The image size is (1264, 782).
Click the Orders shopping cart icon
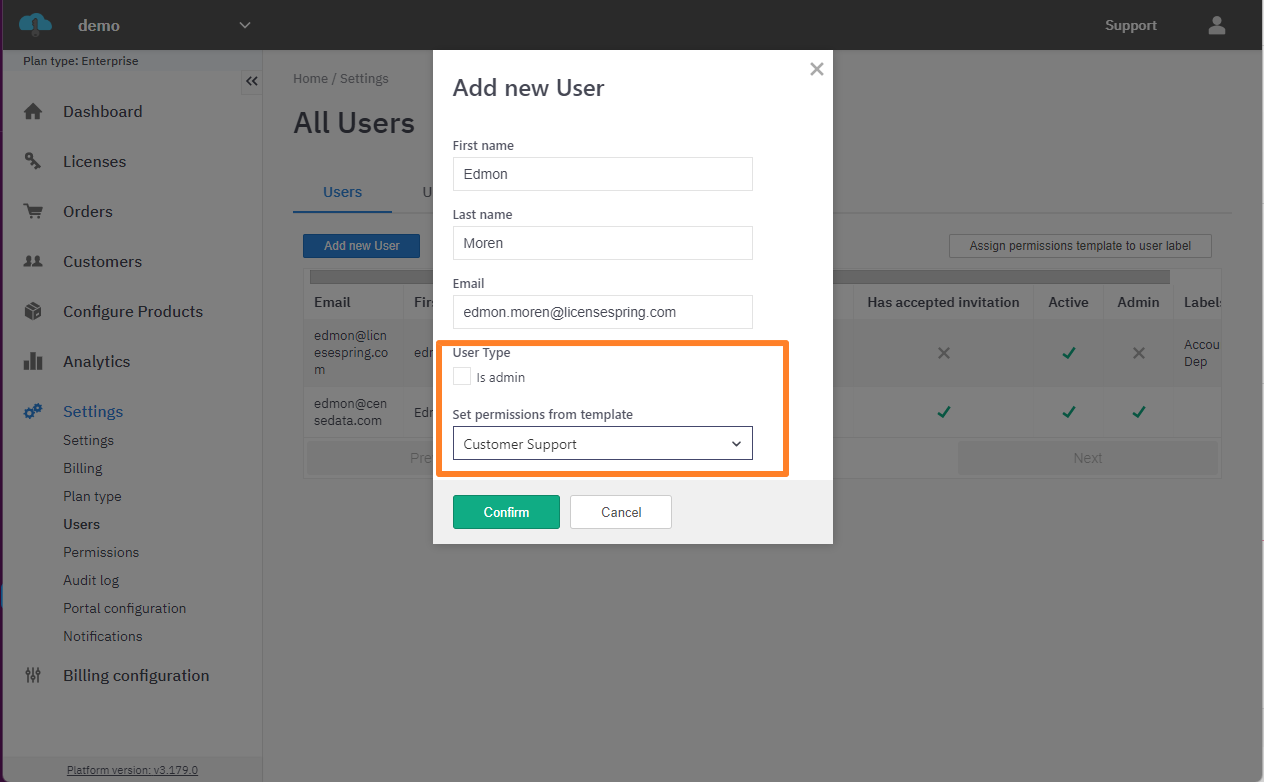pos(33,212)
